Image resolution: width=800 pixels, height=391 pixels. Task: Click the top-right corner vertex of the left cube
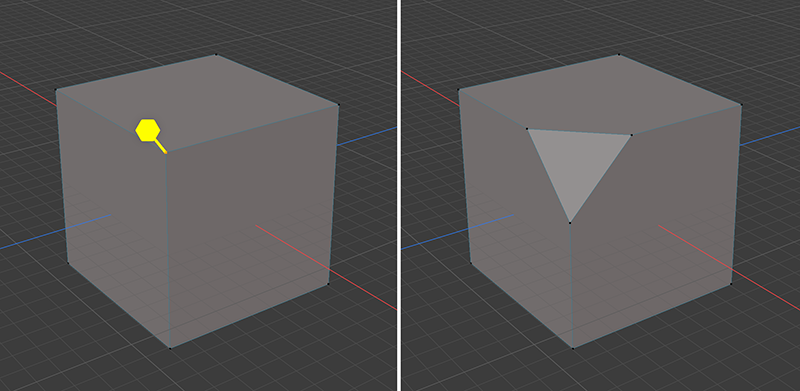click(x=338, y=105)
